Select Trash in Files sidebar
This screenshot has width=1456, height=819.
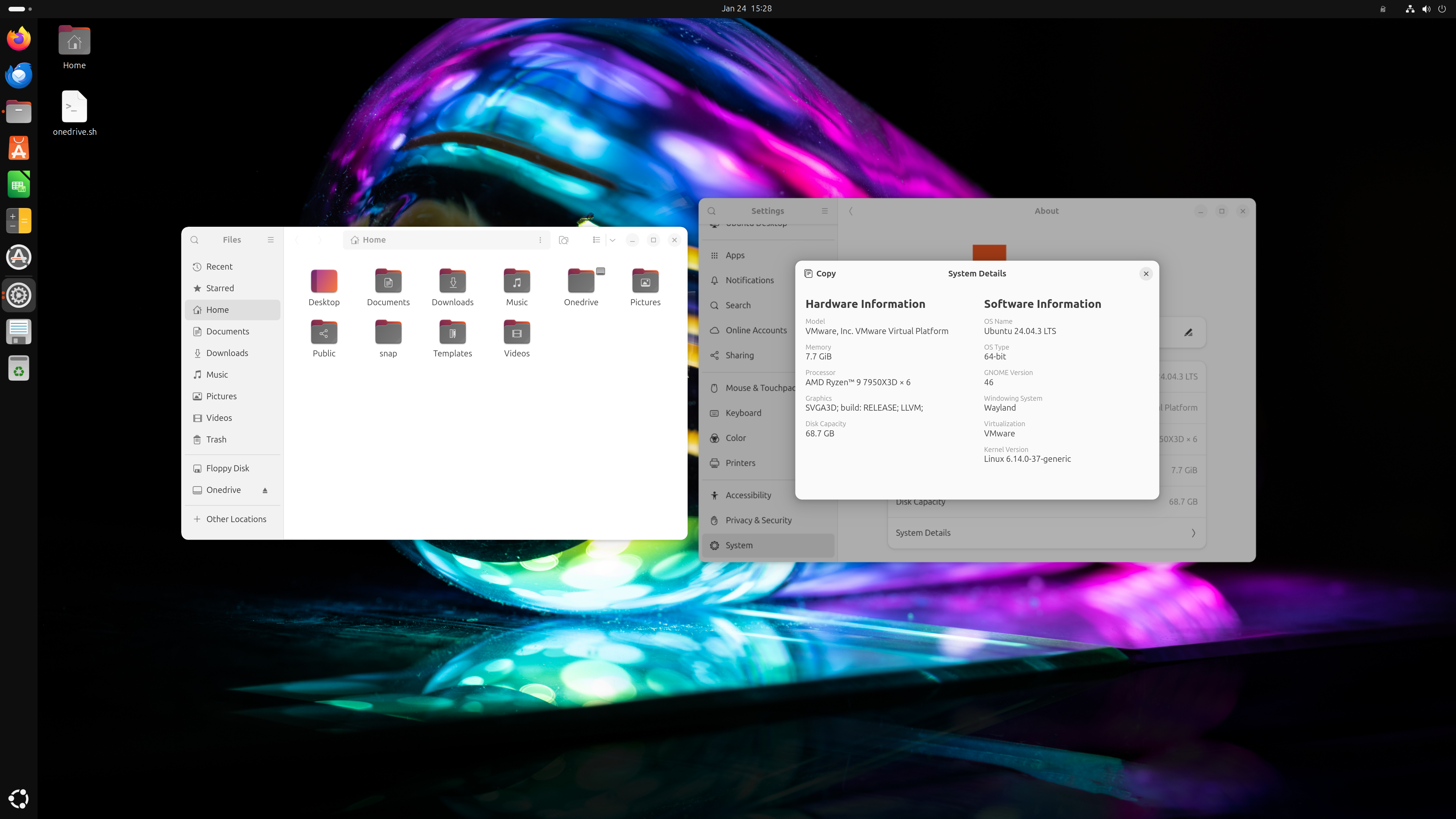[x=216, y=439]
